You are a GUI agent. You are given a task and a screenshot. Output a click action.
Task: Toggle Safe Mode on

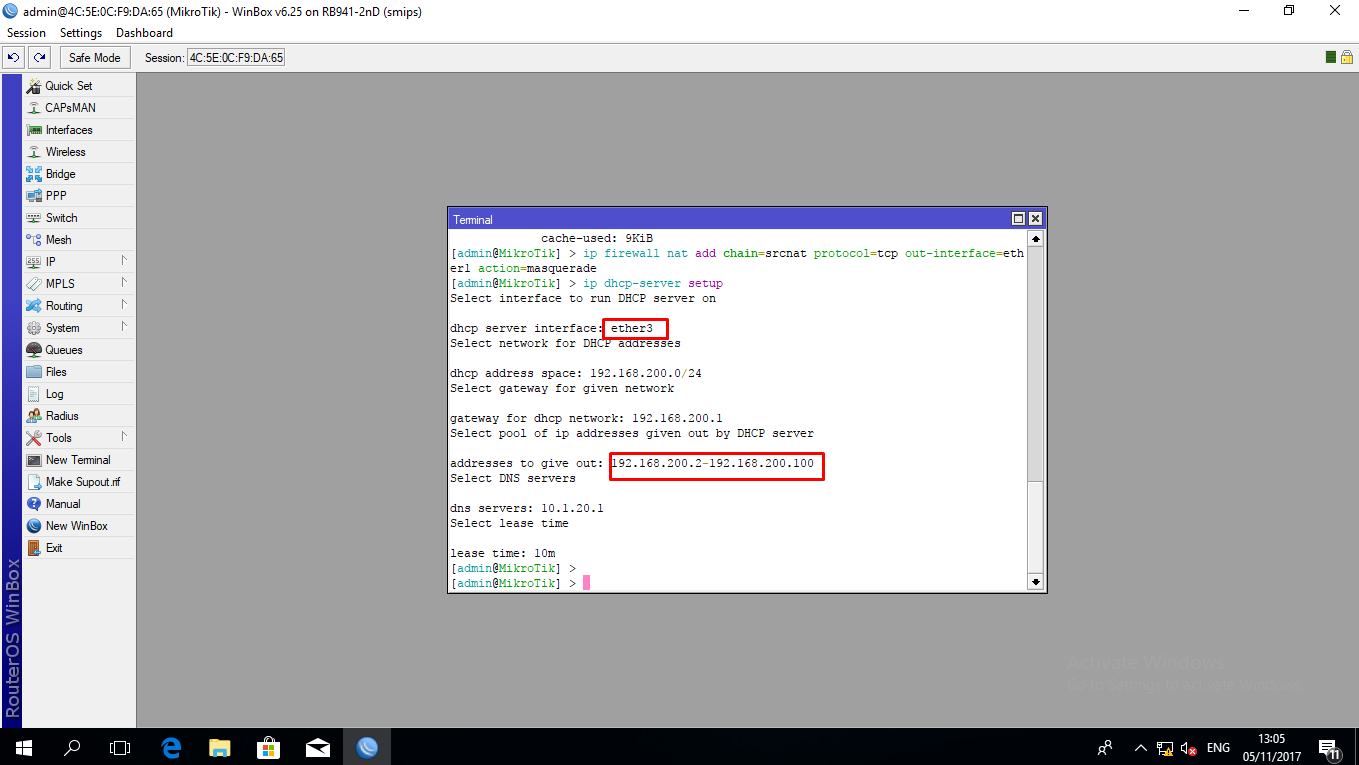pyautogui.click(x=94, y=57)
